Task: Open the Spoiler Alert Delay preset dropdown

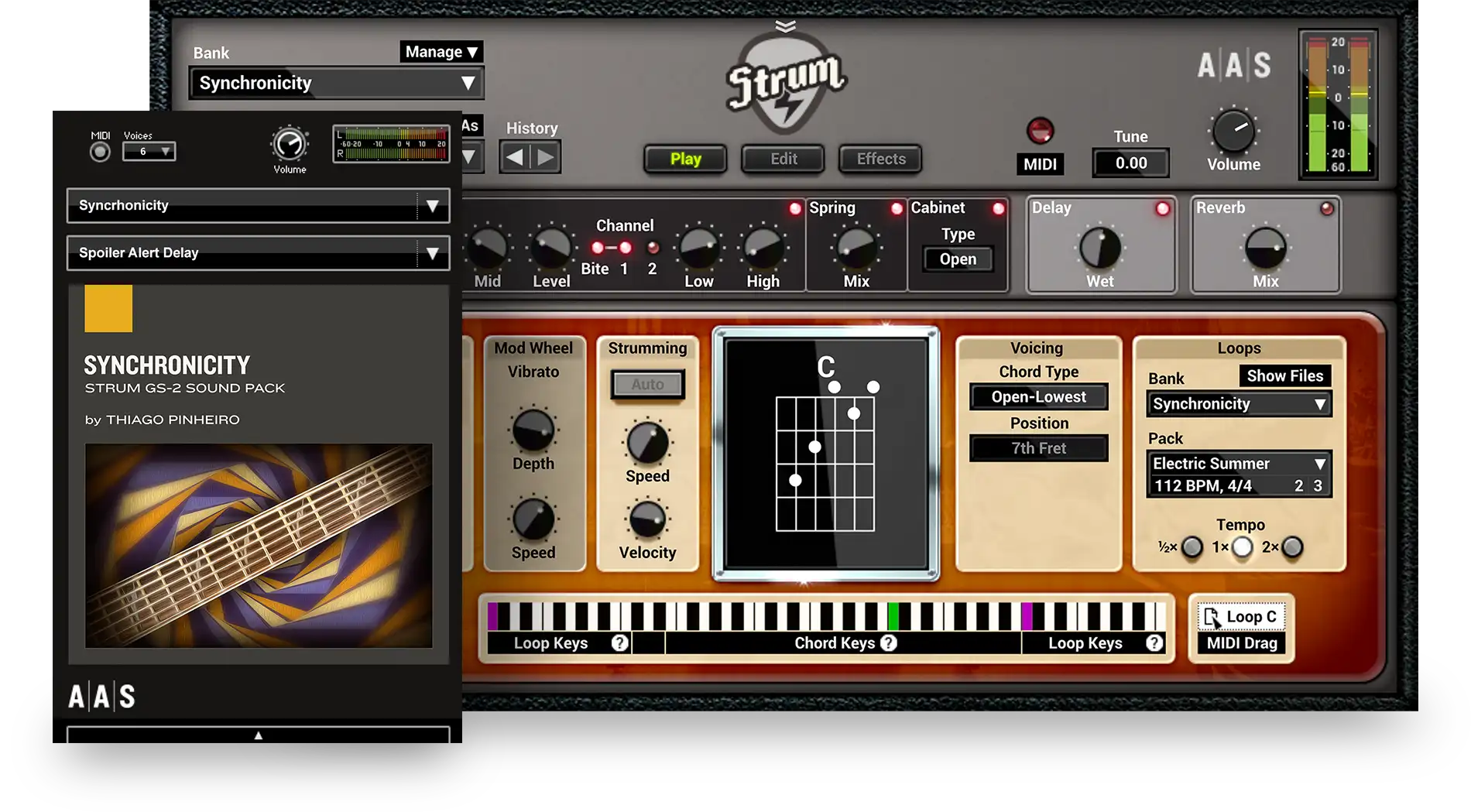Action: (258, 252)
